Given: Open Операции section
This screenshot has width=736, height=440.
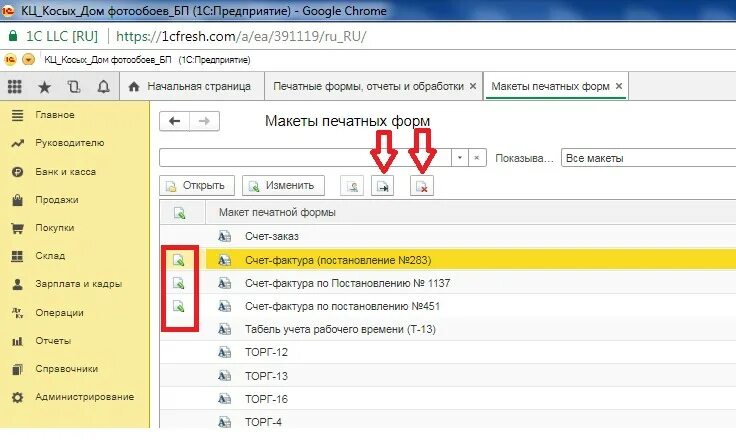Looking at the screenshot, I should point(59,313).
